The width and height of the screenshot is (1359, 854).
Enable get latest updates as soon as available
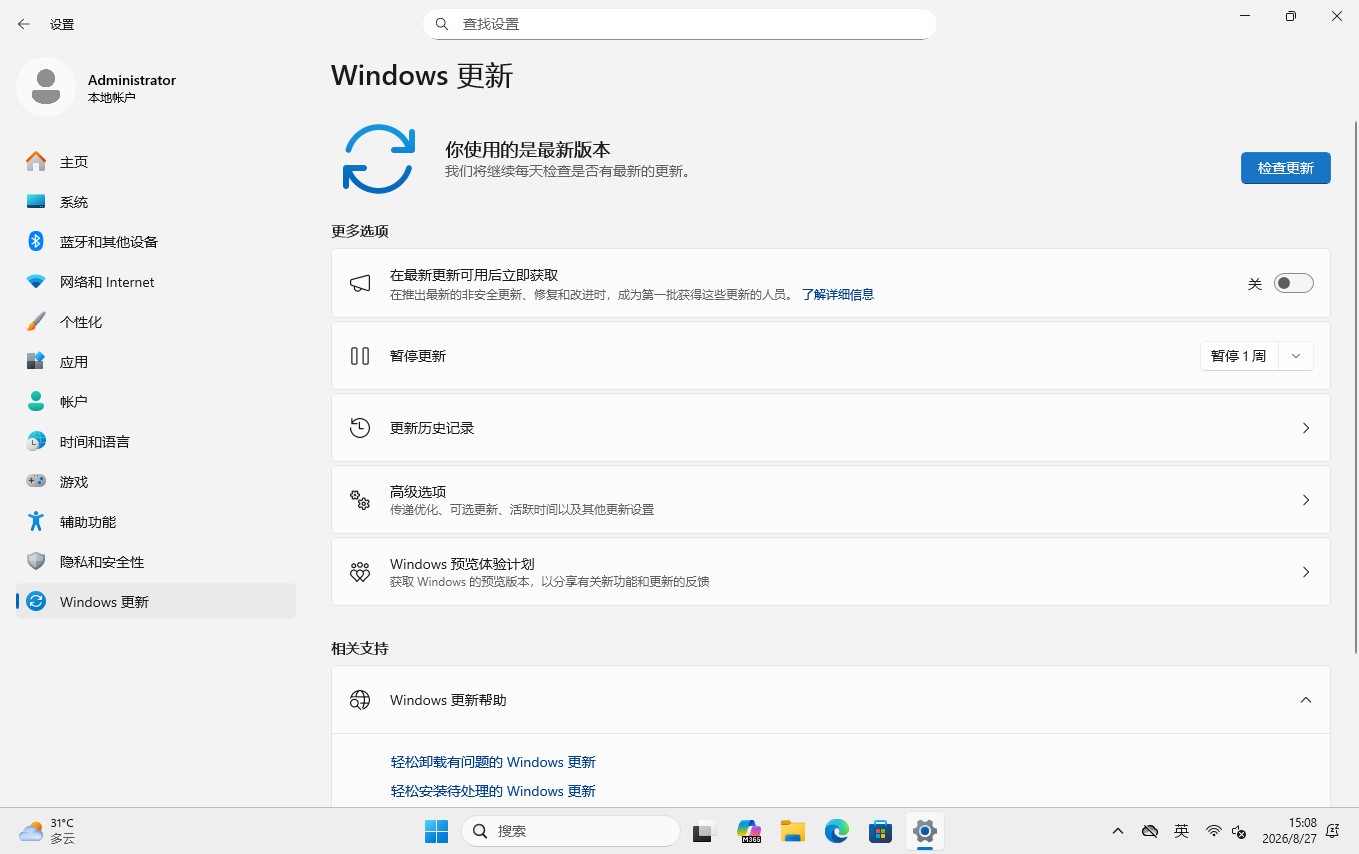pyautogui.click(x=1293, y=283)
